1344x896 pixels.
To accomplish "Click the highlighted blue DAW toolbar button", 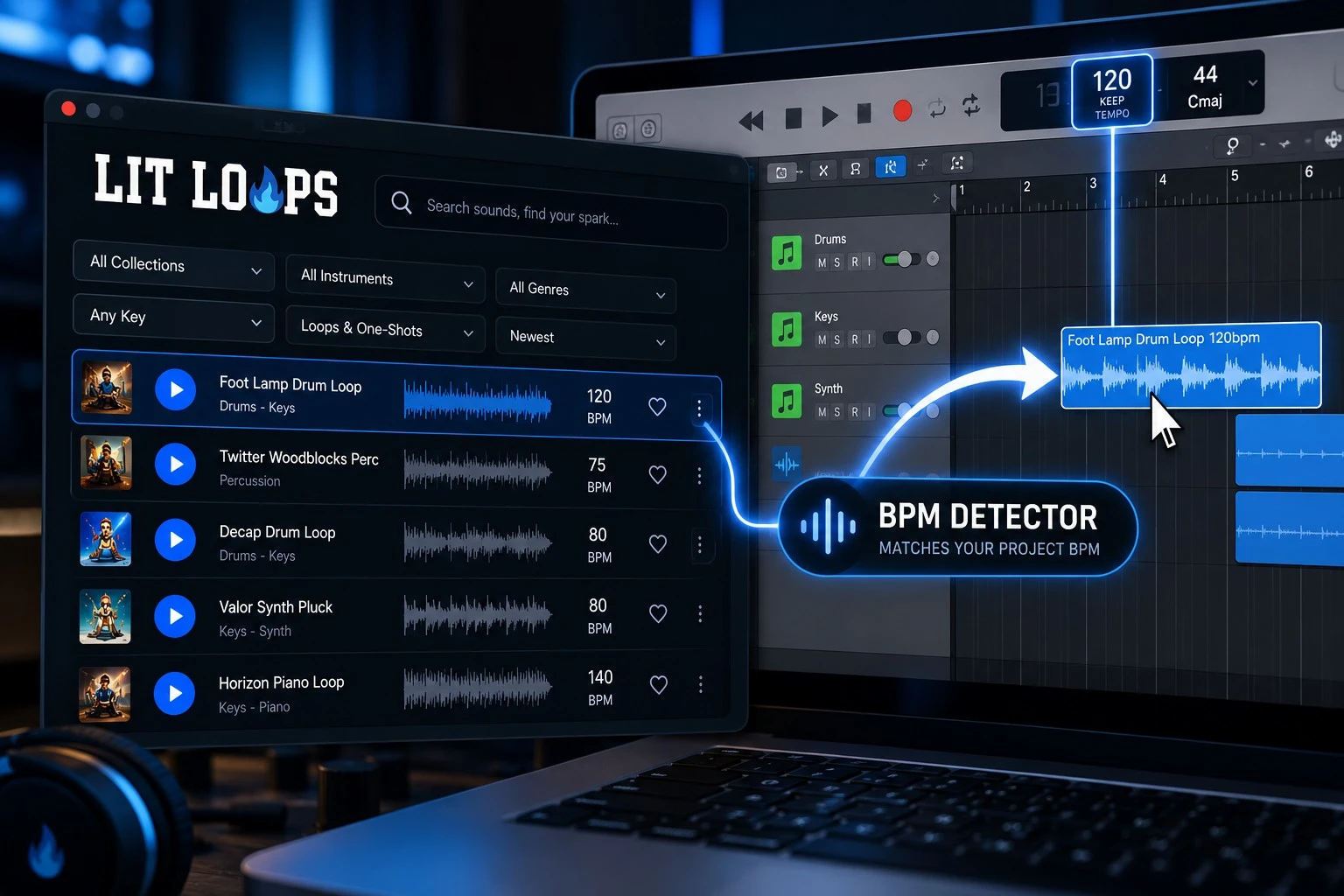I will (x=890, y=167).
